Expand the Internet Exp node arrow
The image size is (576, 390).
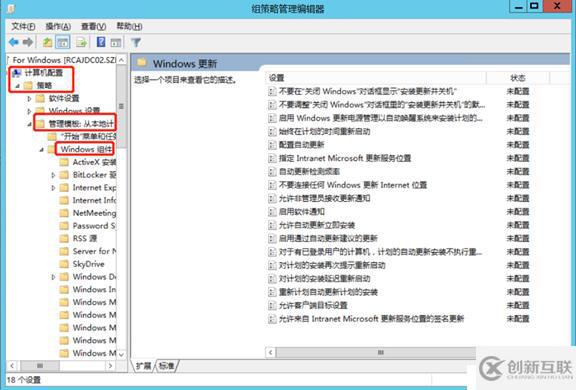[x=53, y=188]
